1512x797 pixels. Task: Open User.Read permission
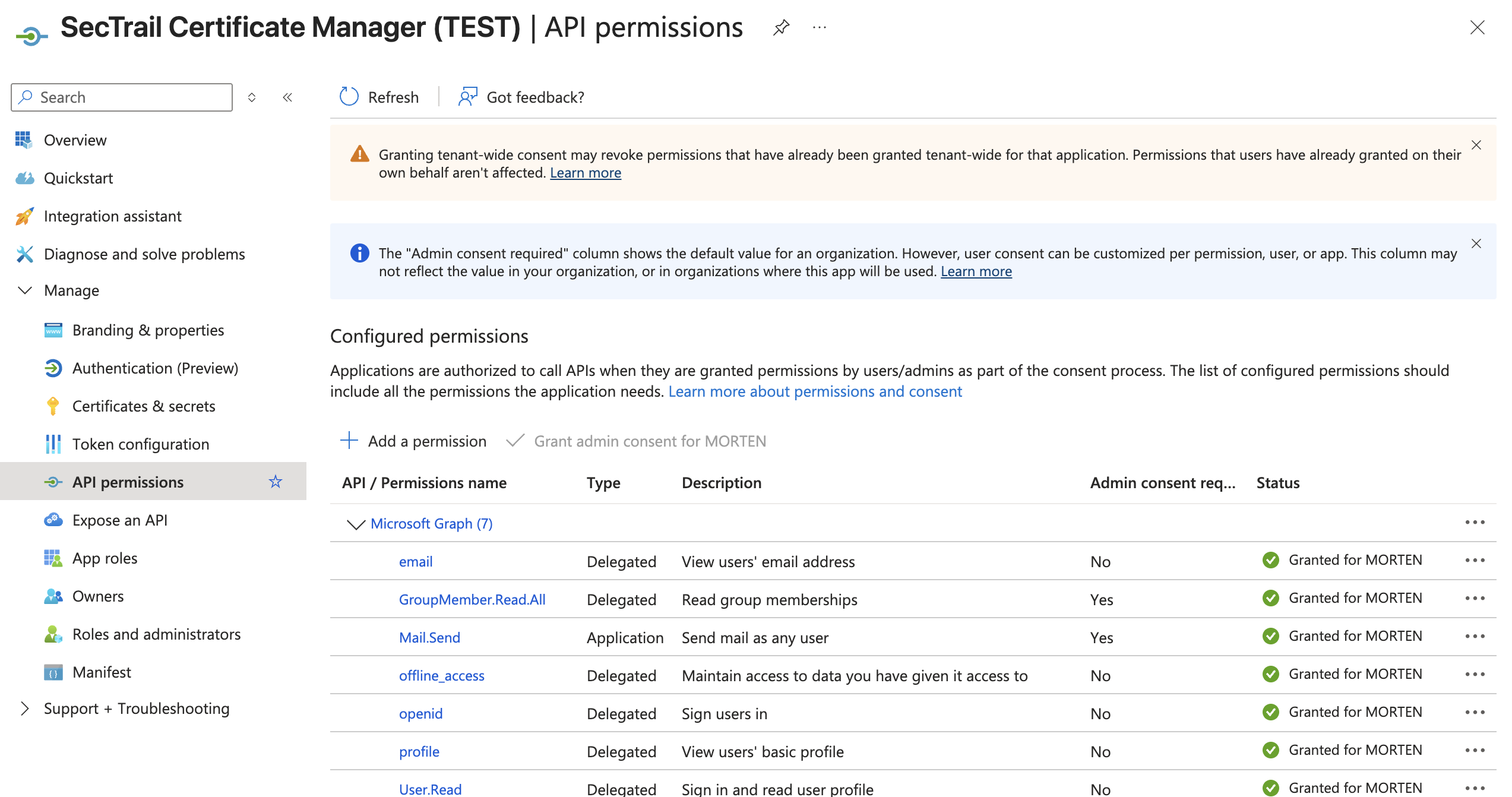pos(430,789)
